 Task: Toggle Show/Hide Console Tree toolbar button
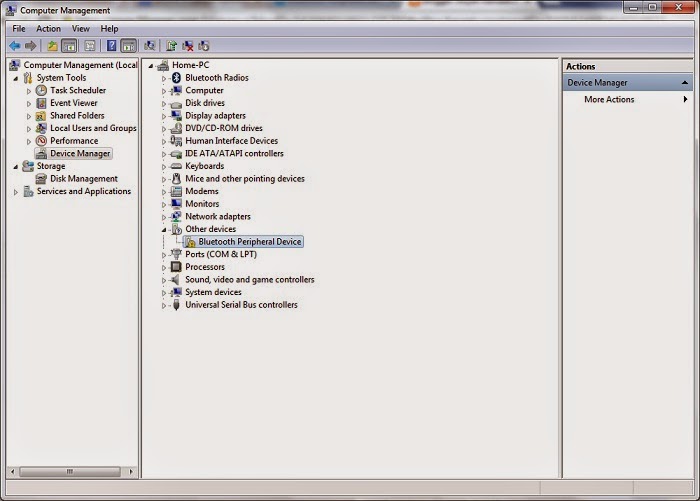coord(69,46)
